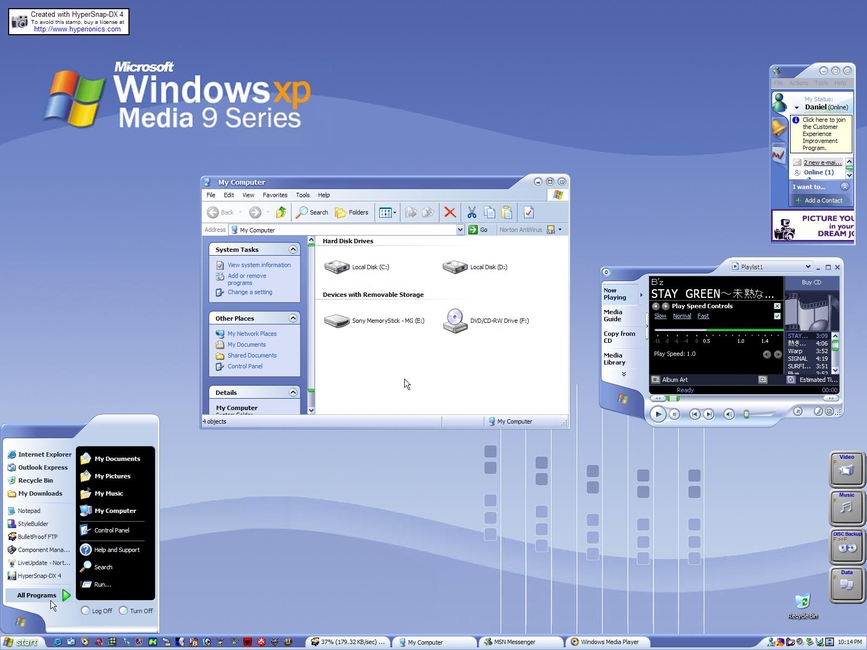Click the Properties checkmark icon

click(529, 212)
